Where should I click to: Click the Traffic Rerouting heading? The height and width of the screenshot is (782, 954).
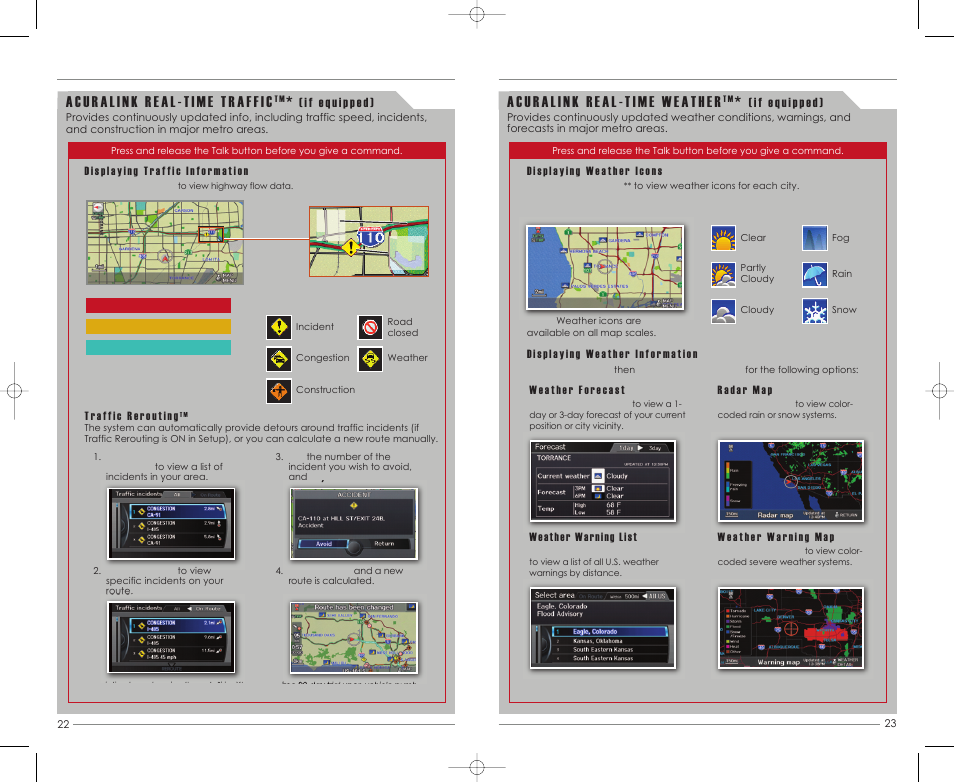coord(136,416)
